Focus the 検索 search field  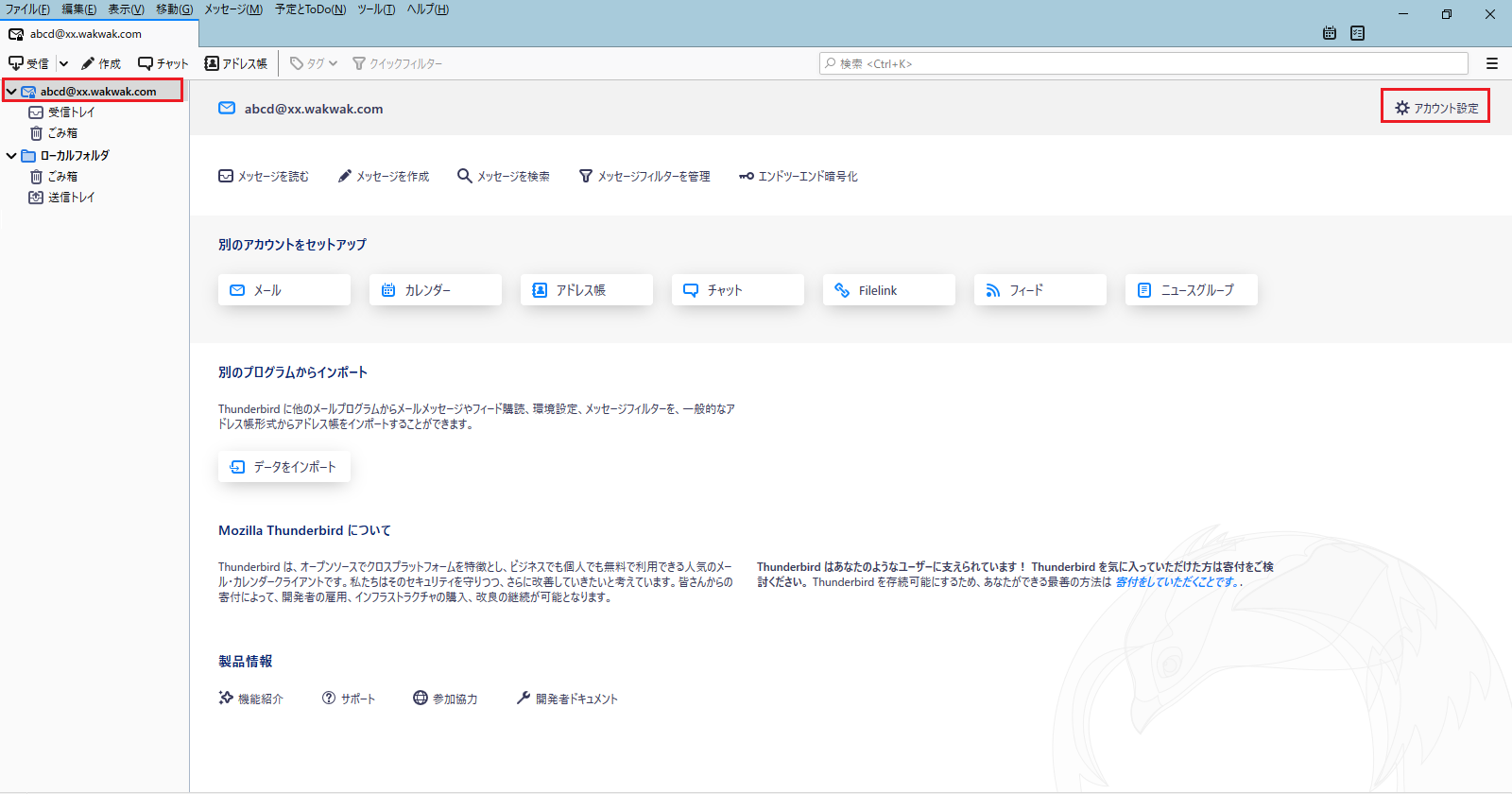1143,63
